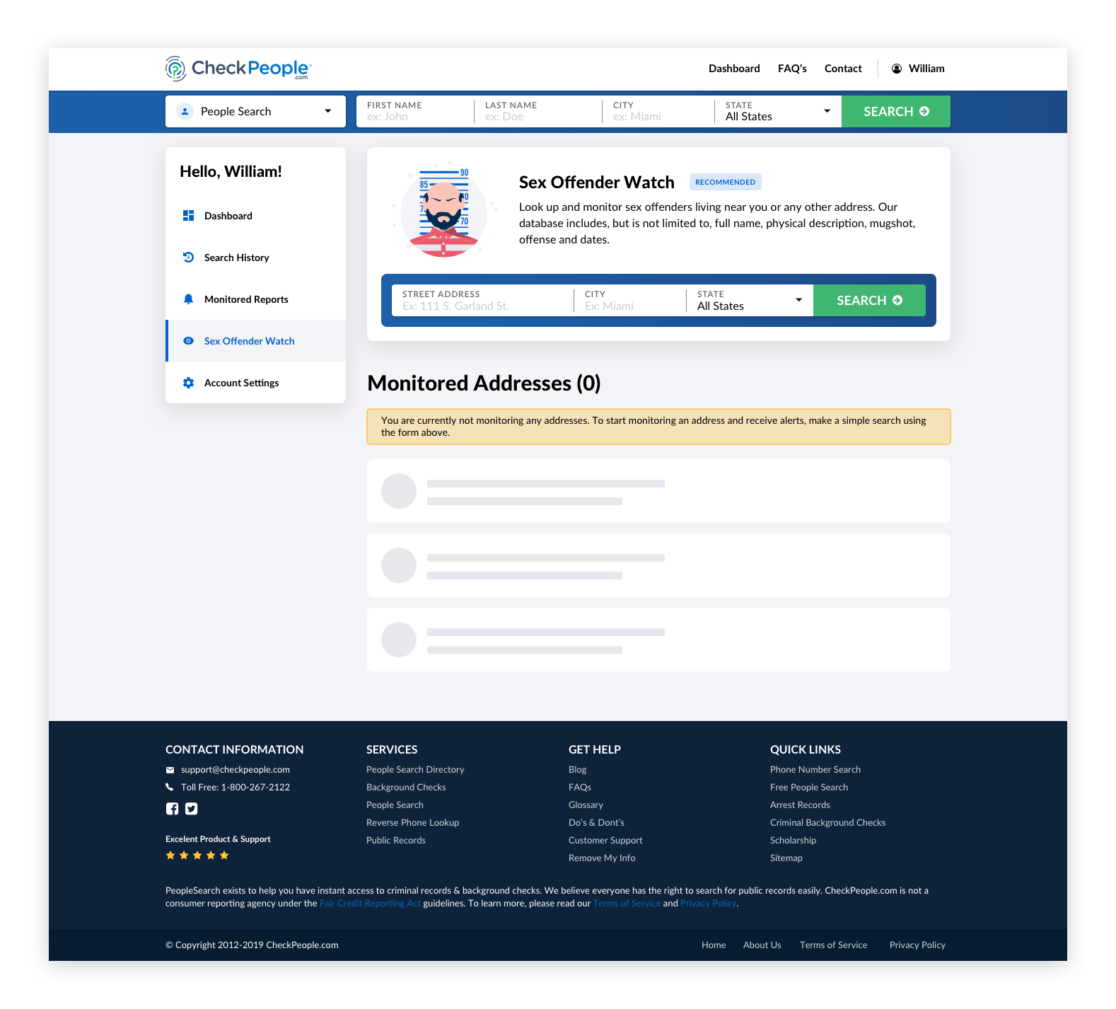Open the Fair Credit Reporting Act link
Image resolution: width=1116 pixels, height=1009 pixels.
point(370,903)
